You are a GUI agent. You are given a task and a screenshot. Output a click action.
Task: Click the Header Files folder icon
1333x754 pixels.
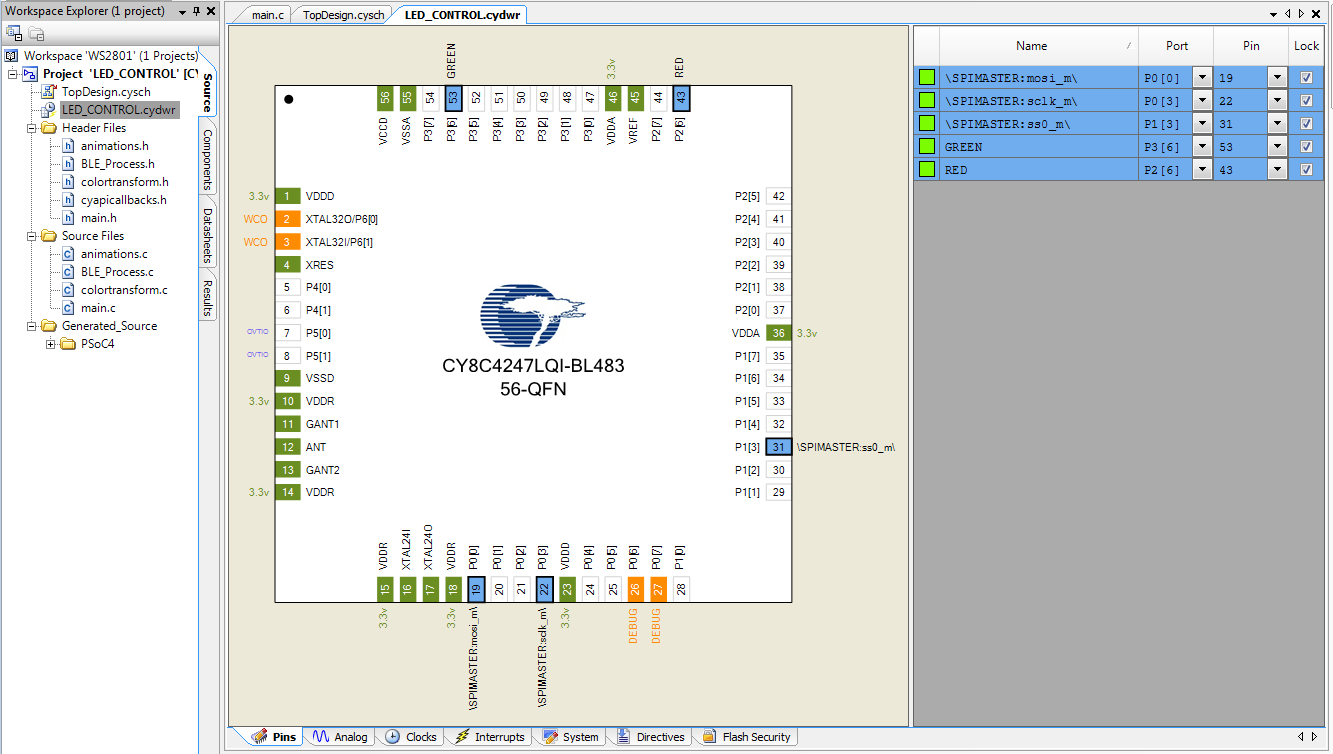pyautogui.click(x=49, y=128)
